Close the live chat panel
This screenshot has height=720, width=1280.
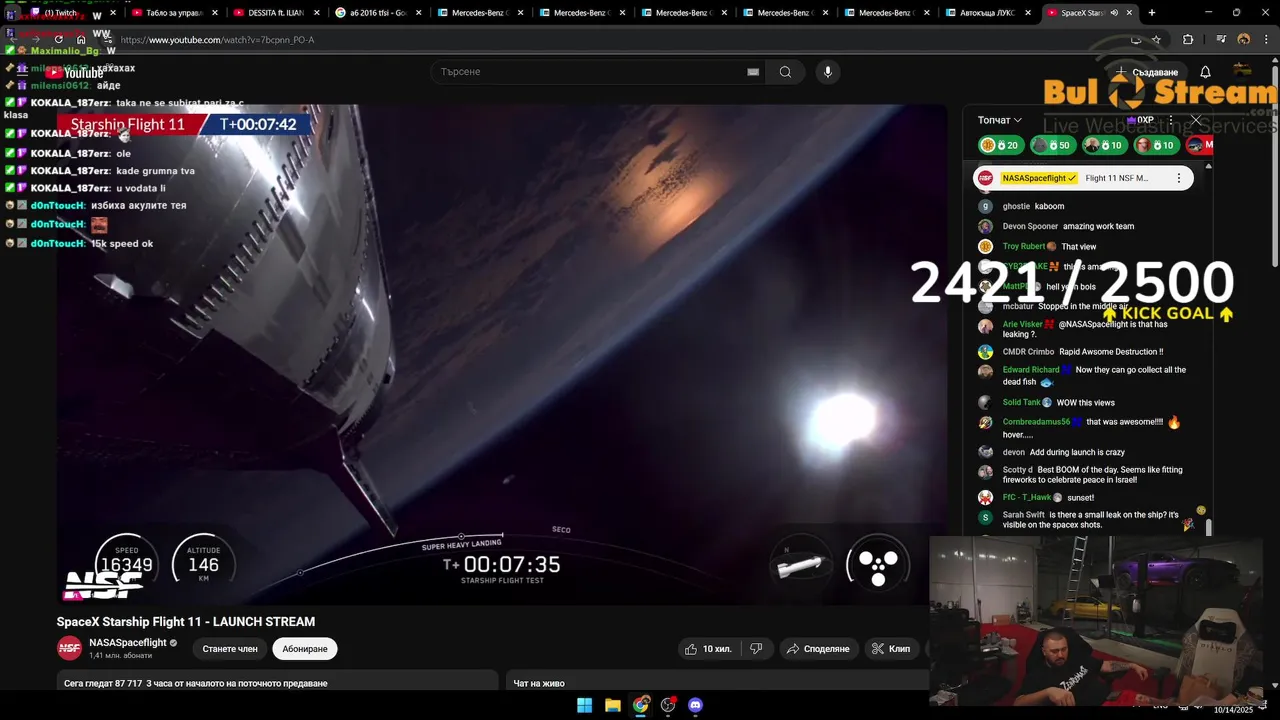pos(1196,120)
